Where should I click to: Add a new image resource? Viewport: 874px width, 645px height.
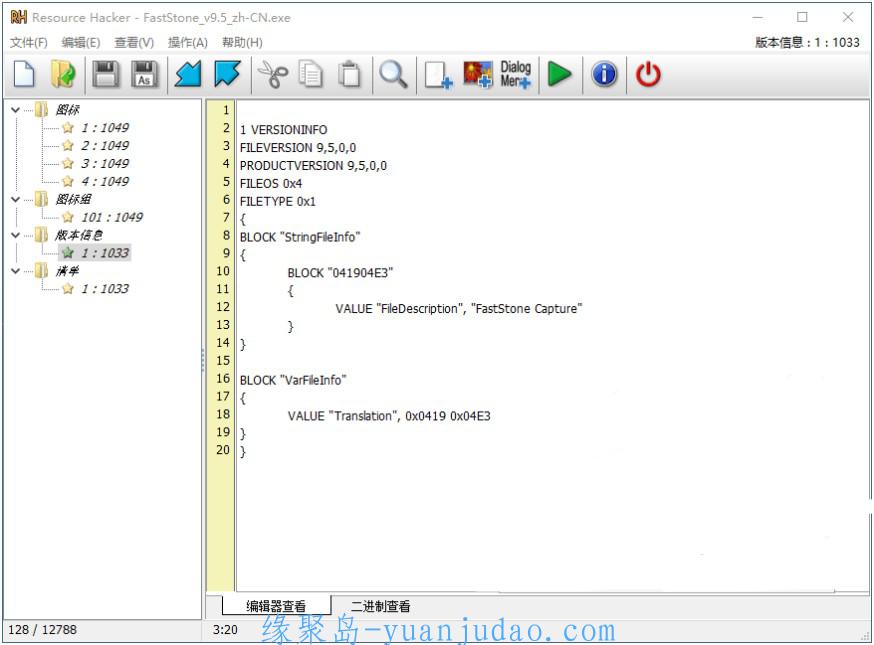[478, 74]
